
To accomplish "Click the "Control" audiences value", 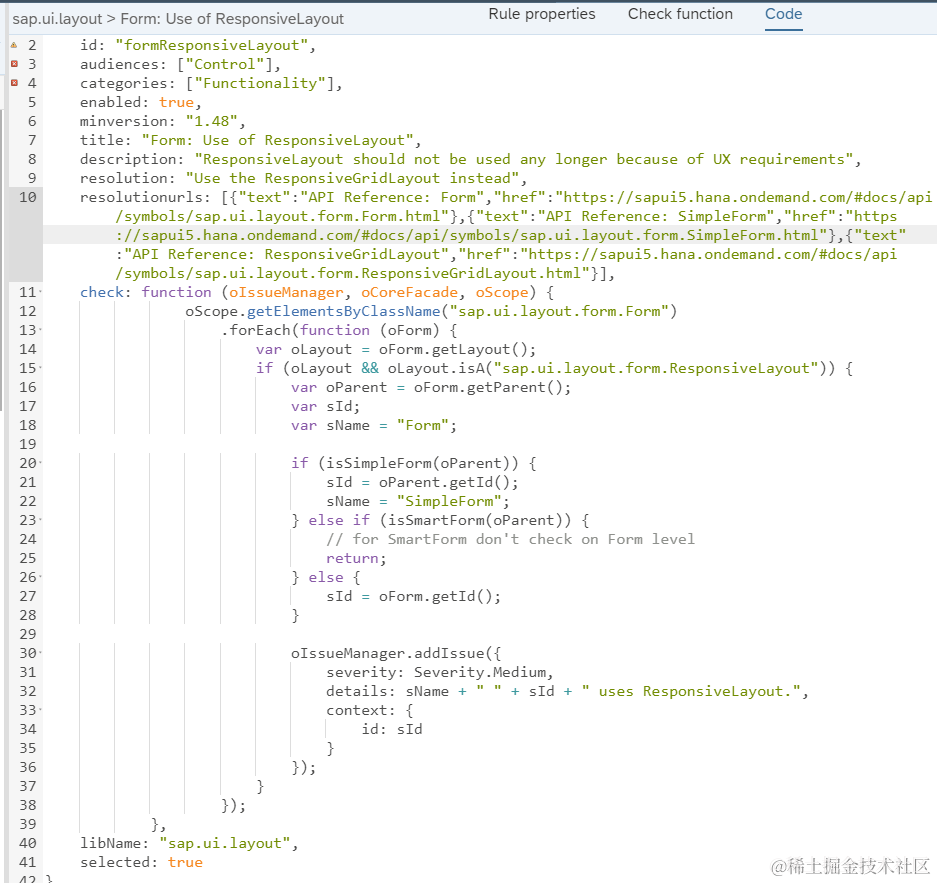I will click(225, 65).
